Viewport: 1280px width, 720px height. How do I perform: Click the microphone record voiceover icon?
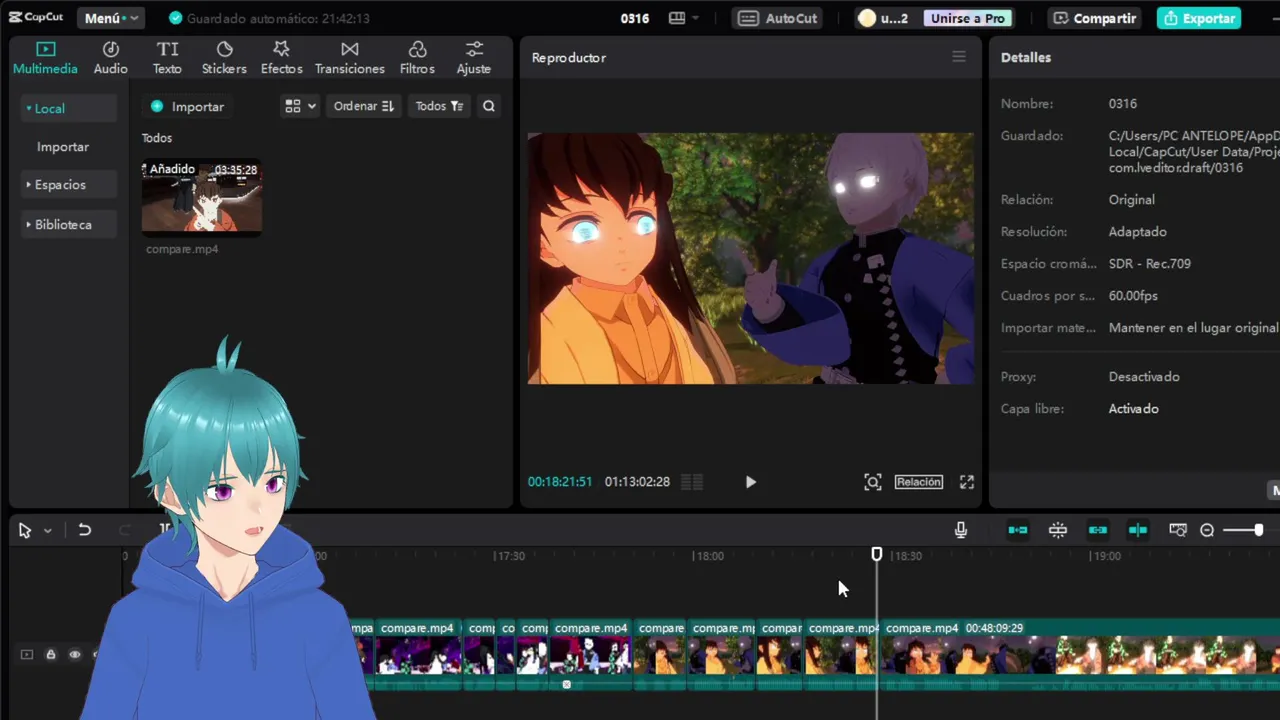click(x=961, y=530)
